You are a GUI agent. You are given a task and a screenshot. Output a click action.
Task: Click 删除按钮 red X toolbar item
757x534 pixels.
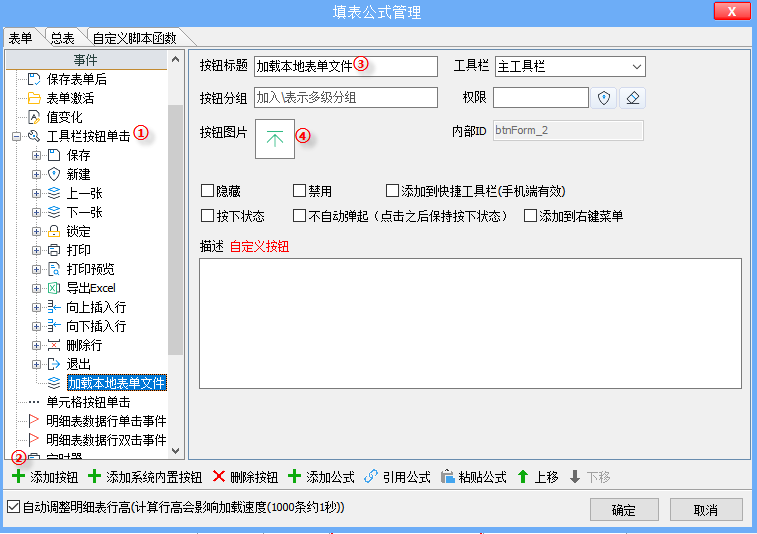click(245, 477)
